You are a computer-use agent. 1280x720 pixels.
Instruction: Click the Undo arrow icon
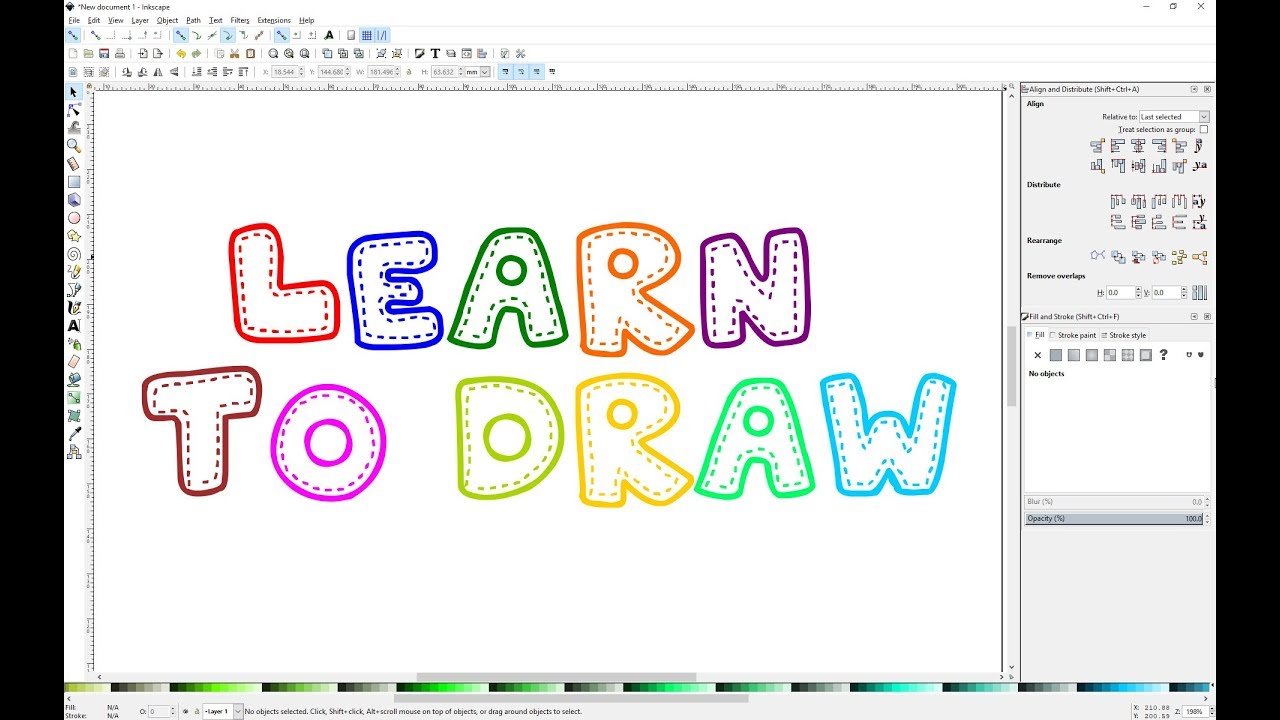(180, 53)
